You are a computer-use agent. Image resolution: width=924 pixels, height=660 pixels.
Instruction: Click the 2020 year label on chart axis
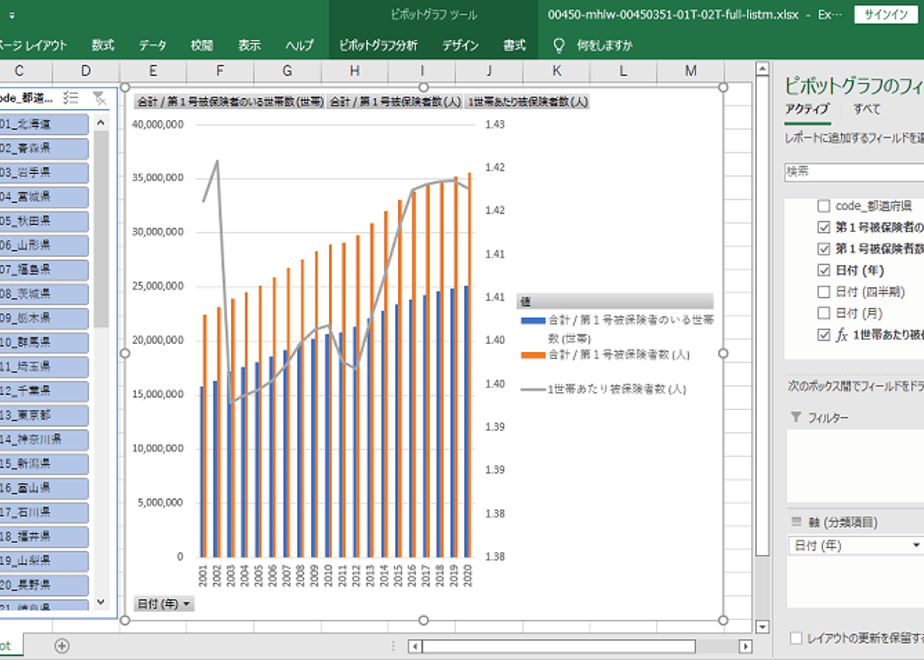tap(468, 575)
